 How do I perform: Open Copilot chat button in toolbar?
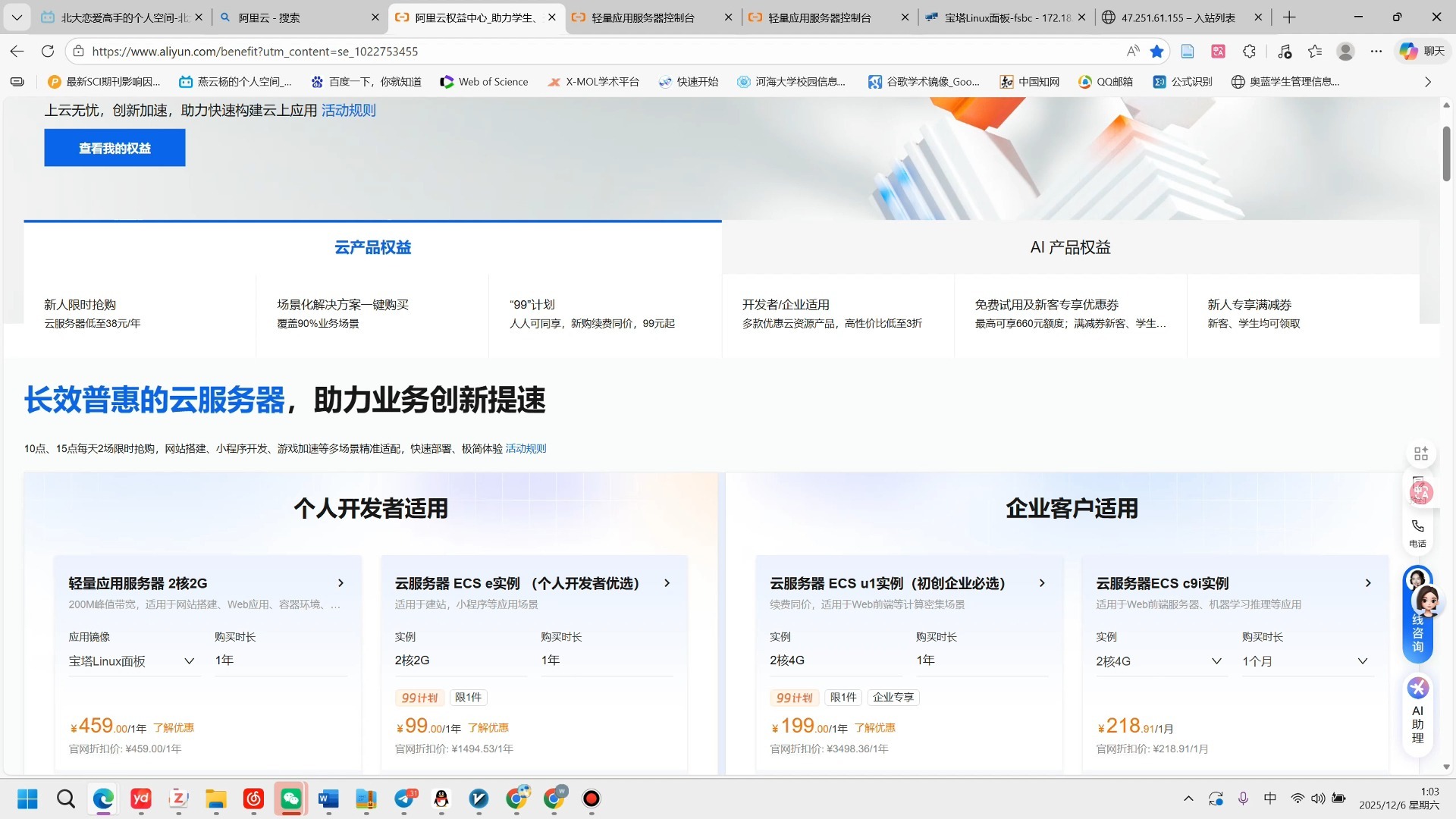click(1423, 51)
